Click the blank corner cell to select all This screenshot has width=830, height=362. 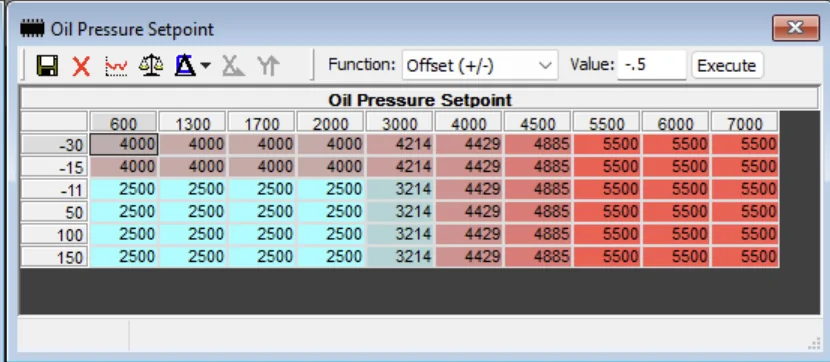tap(54, 122)
